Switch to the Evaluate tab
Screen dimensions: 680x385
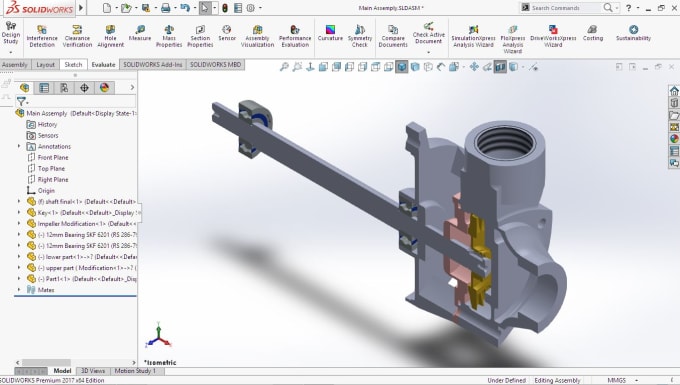[103, 65]
